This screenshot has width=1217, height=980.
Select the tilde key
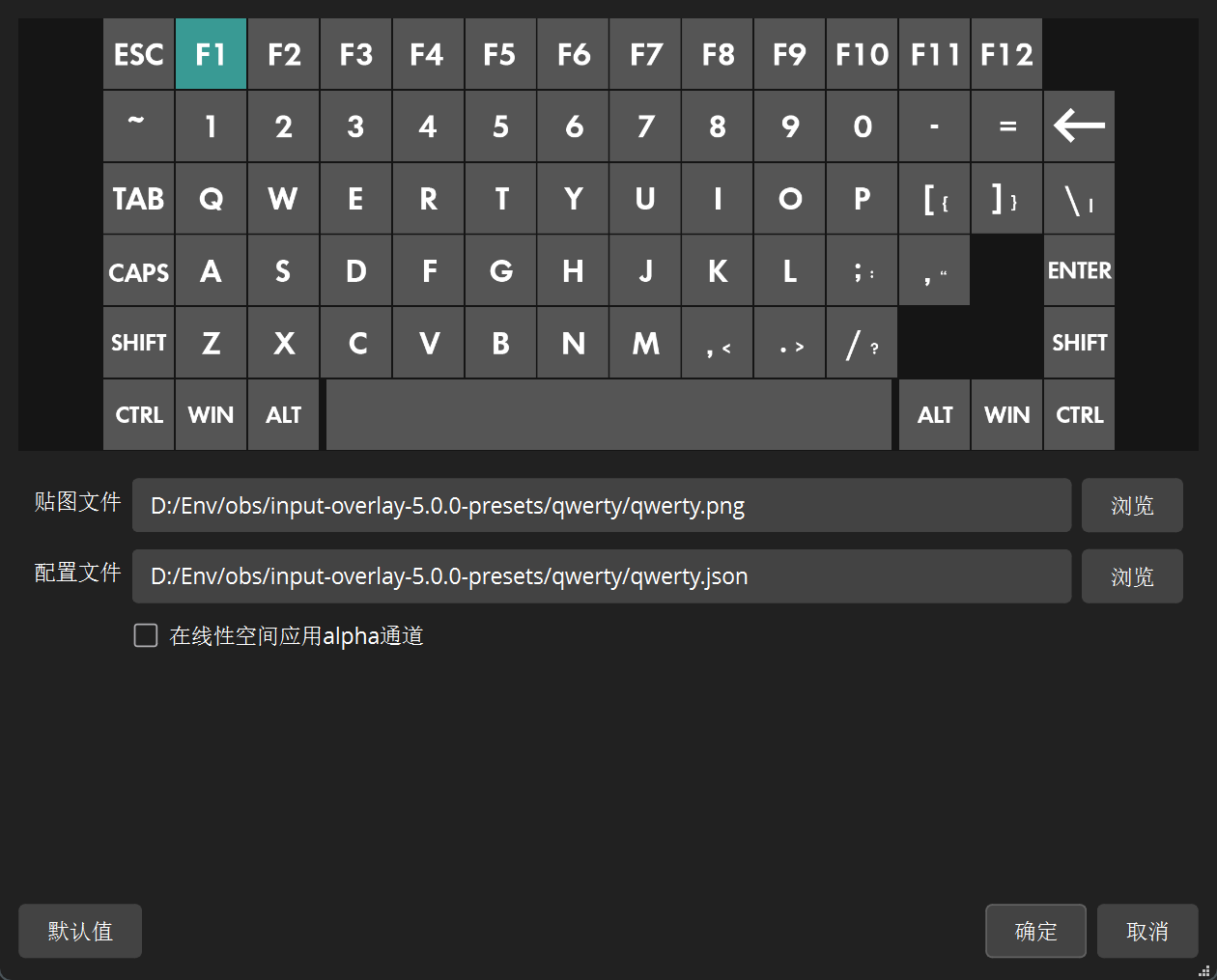(138, 126)
